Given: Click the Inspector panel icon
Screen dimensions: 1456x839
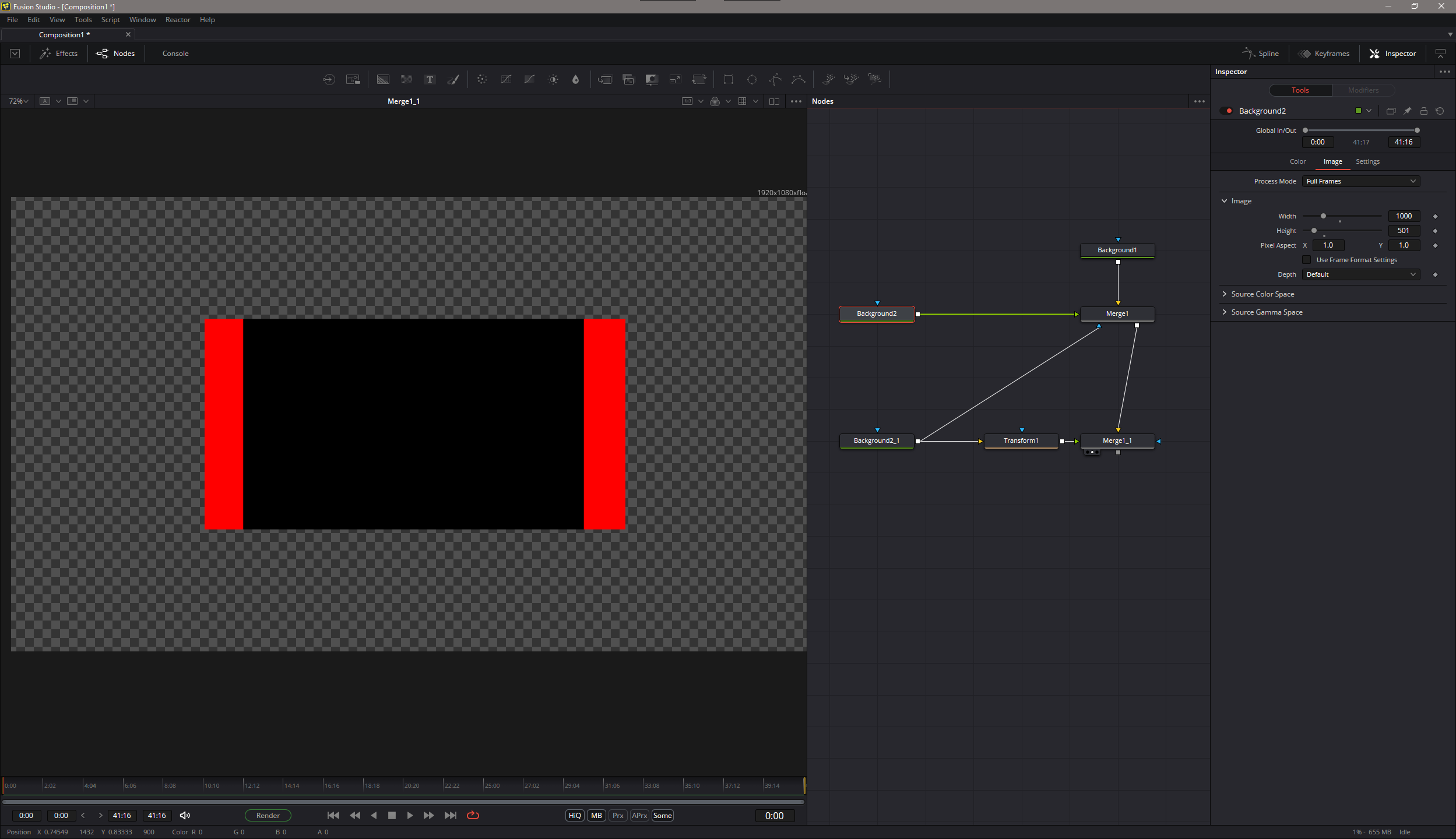Looking at the screenshot, I should (x=1377, y=53).
